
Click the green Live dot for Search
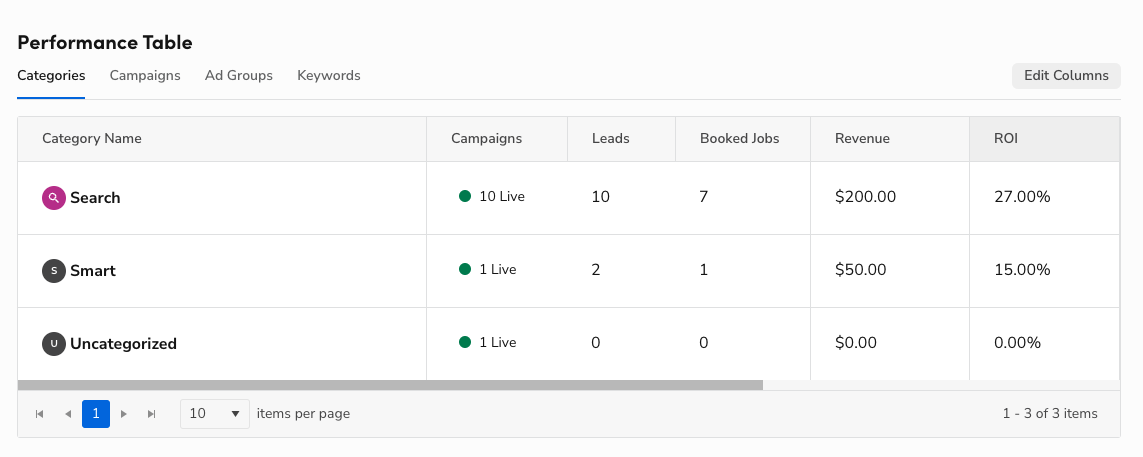point(465,197)
